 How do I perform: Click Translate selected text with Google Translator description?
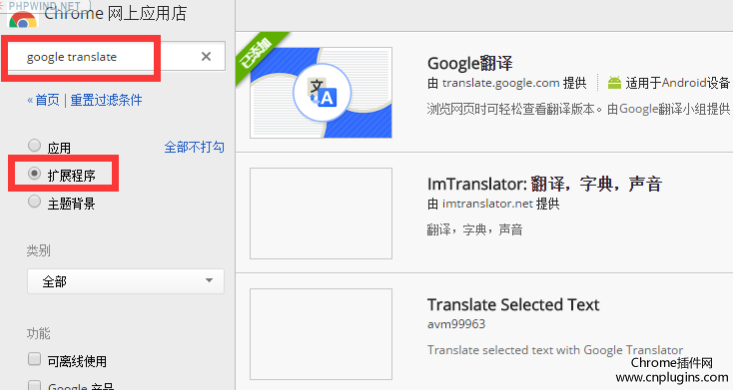click(x=555, y=350)
